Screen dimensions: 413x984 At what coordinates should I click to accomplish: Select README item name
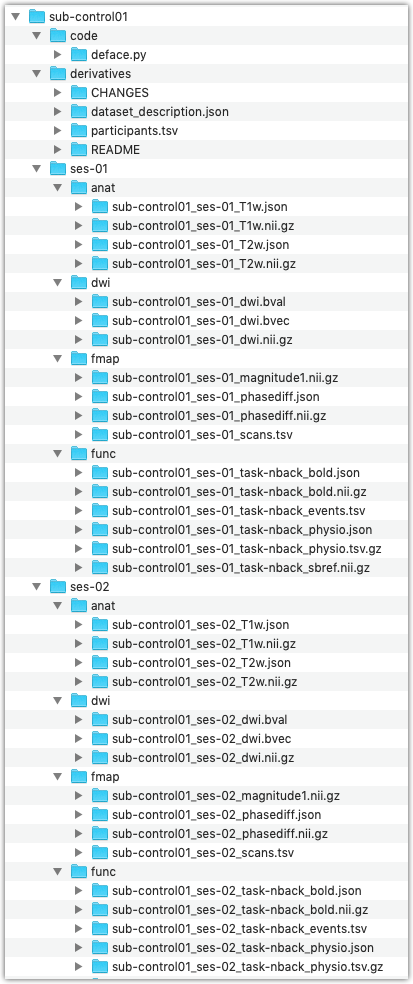pyautogui.click(x=115, y=150)
